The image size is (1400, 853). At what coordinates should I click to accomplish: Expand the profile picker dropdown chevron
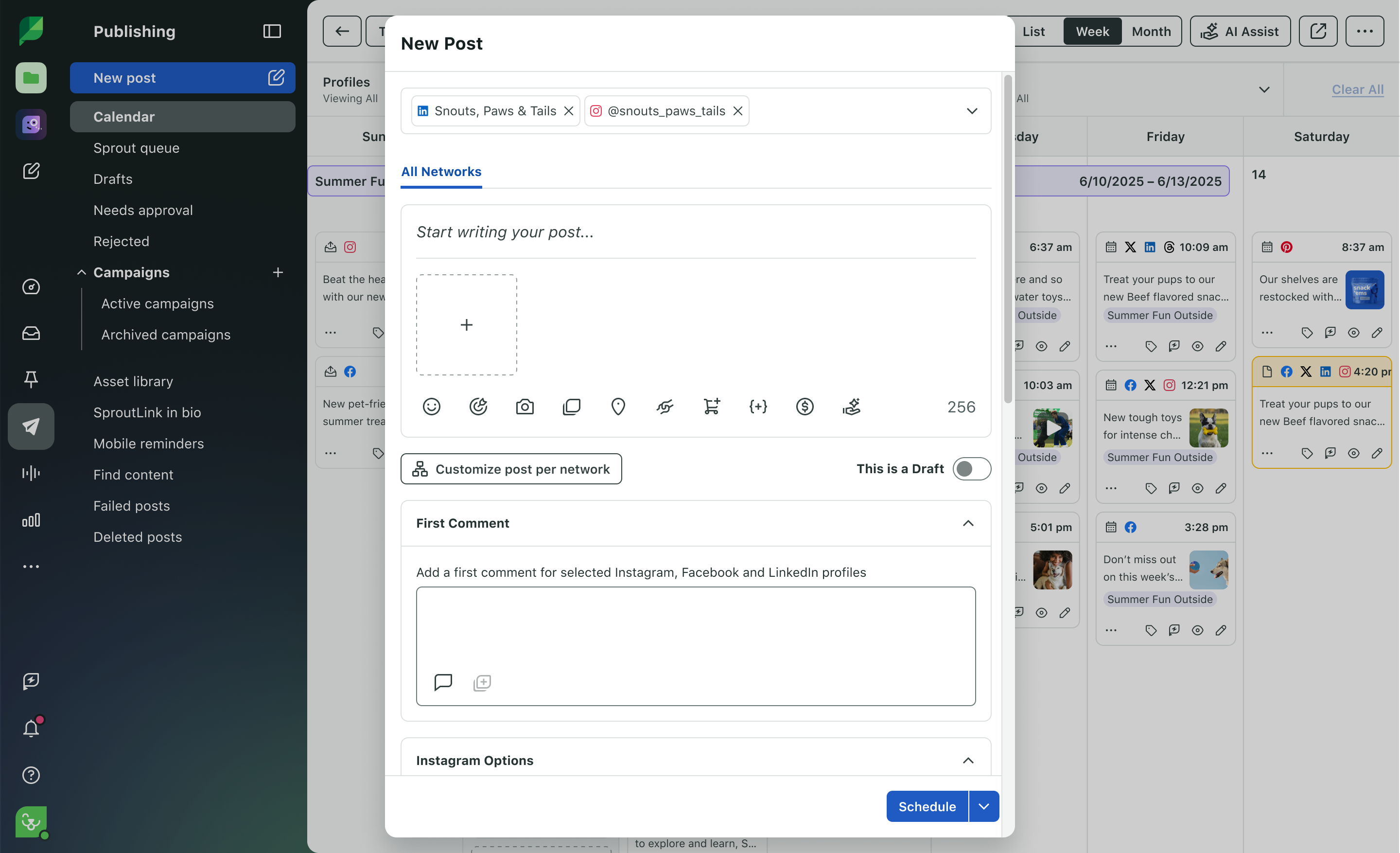click(x=972, y=111)
